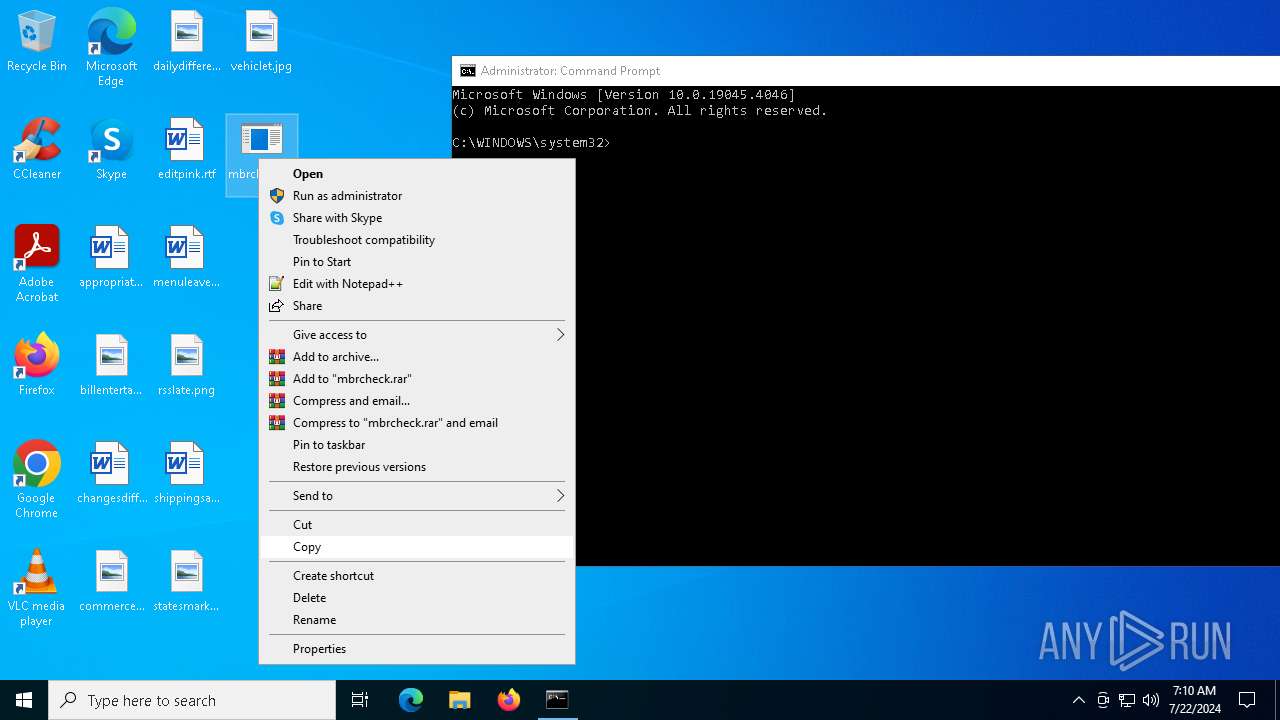Select the Firefox desktop shortcut

click(x=37, y=366)
